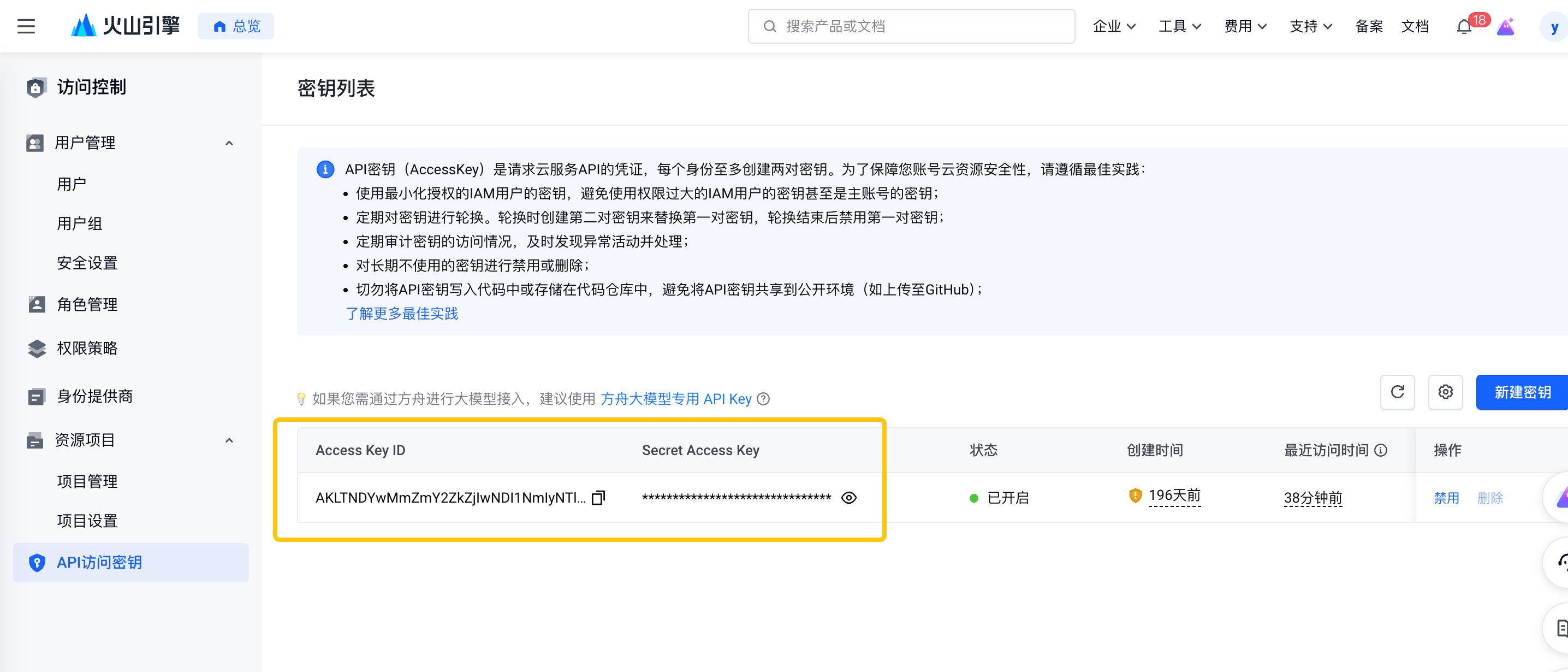The height and width of the screenshot is (672, 1568).
Task: Click the 火山引擎 logo
Action: click(126, 26)
